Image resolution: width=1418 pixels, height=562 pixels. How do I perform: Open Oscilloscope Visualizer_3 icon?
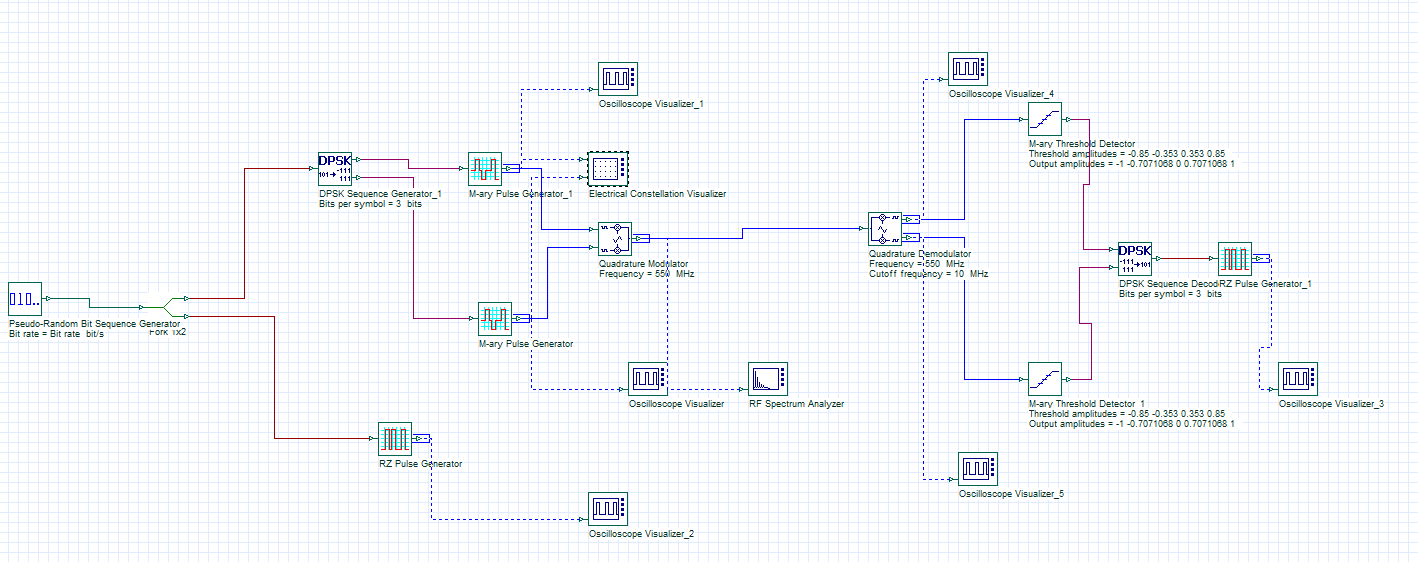[1298, 378]
